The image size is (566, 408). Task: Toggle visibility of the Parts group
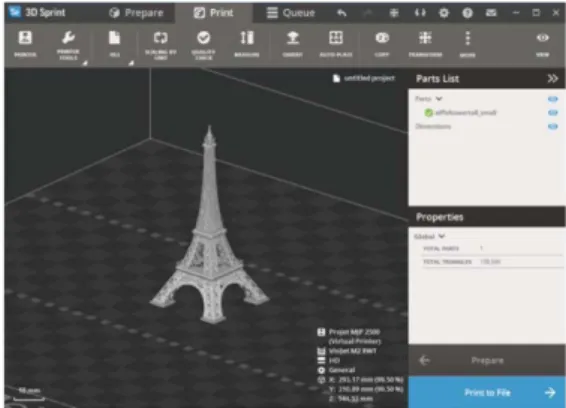click(553, 99)
